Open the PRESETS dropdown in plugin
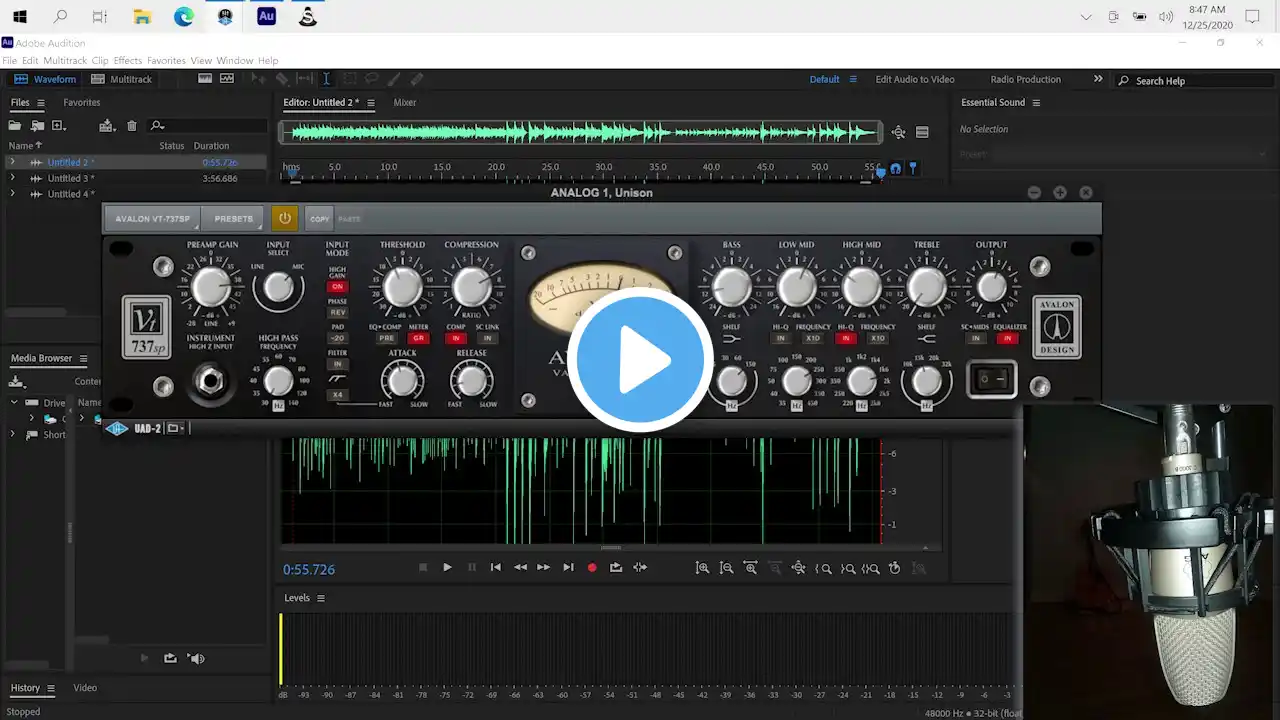The height and width of the screenshot is (720, 1280). pyautogui.click(x=234, y=218)
